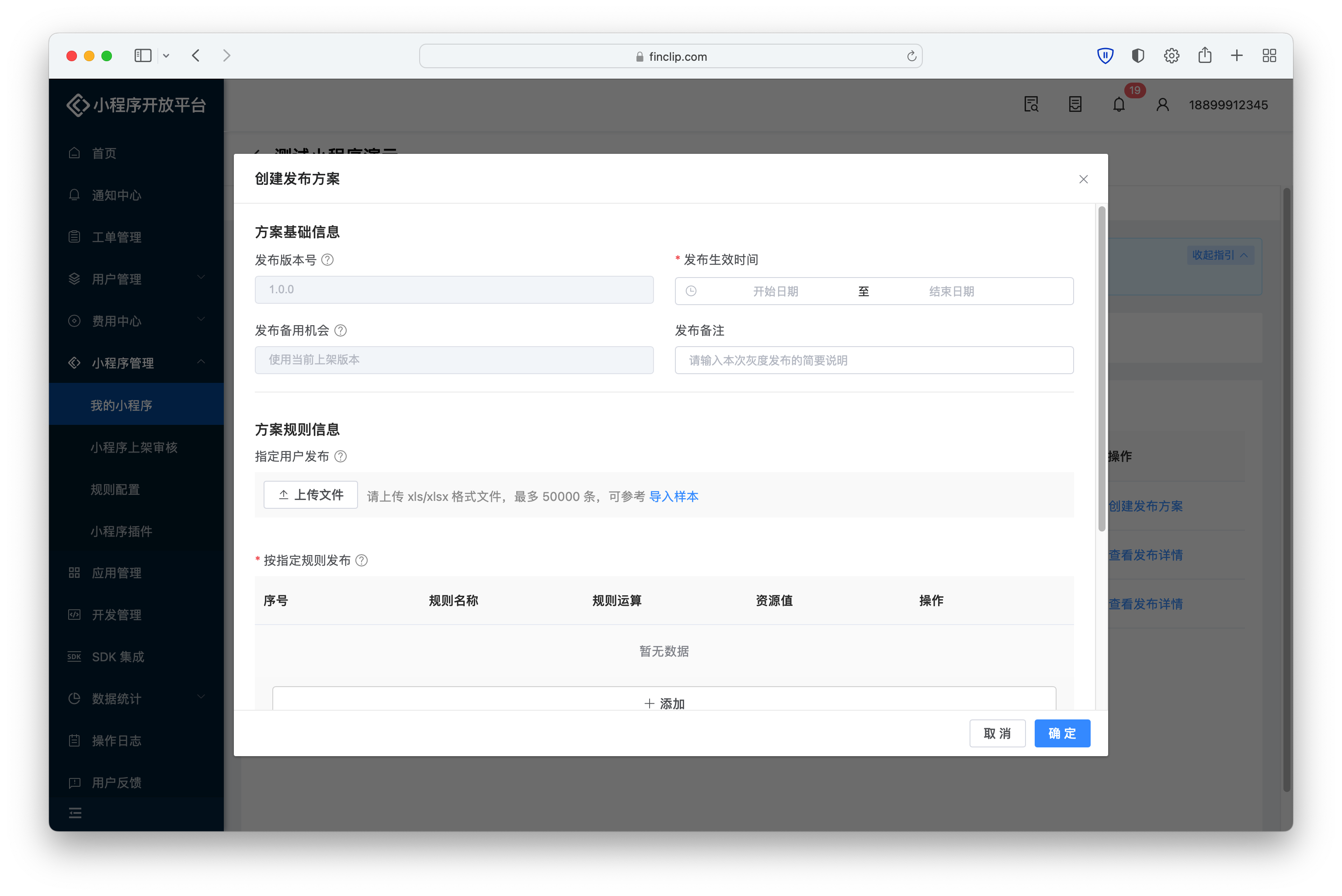Reload the page in address bar
This screenshot has width=1342, height=896.
pyautogui.click(x=911, y=56)
